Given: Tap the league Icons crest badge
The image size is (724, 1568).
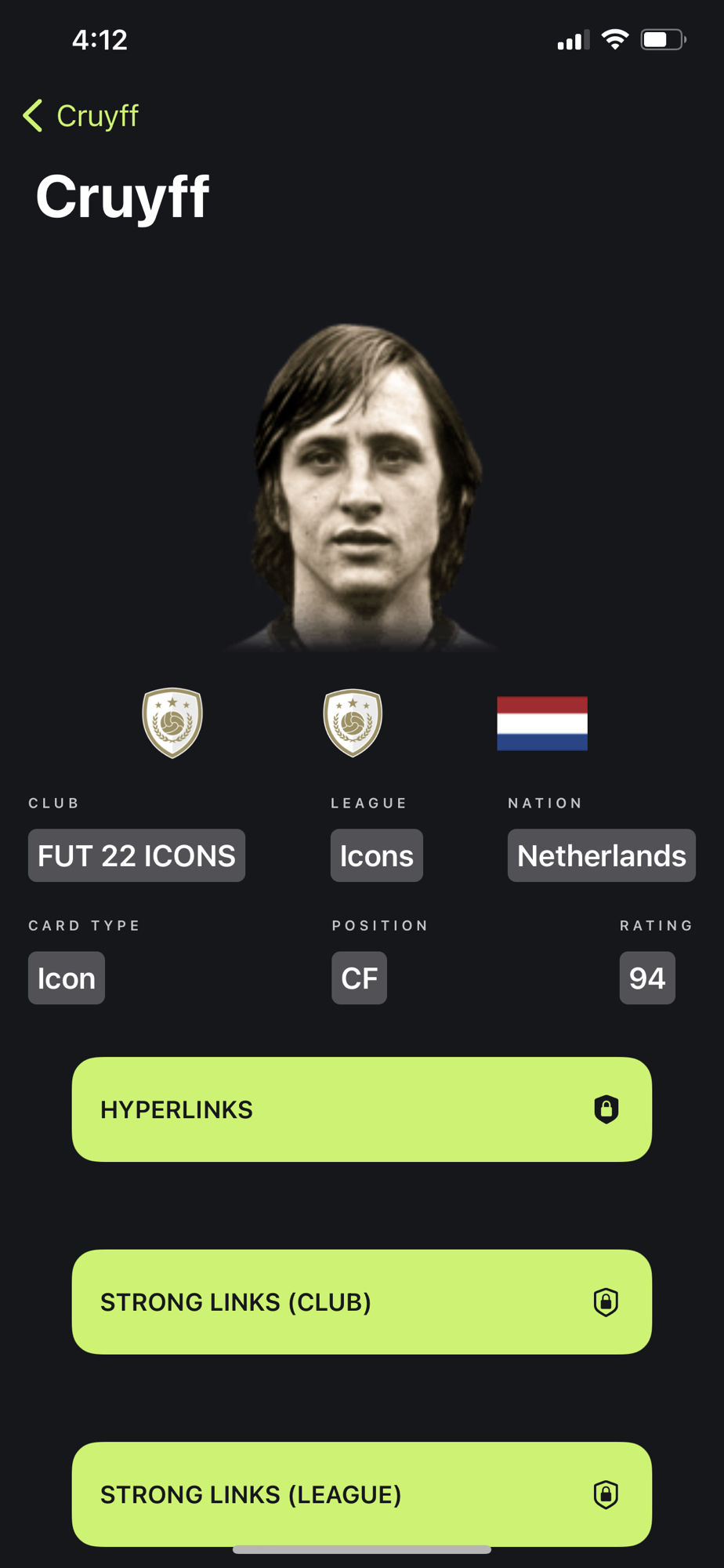Looking at the screenshot, I should (353, 723).
